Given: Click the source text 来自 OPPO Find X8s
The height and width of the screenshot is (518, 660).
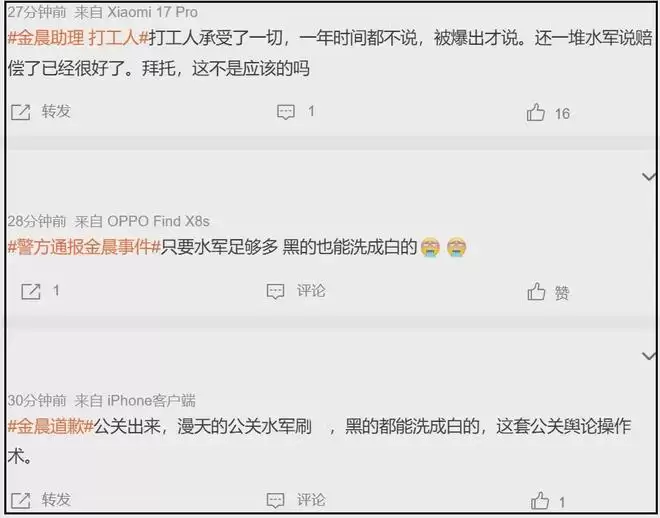Looking at the screenshot, I should tap(142, 221).
